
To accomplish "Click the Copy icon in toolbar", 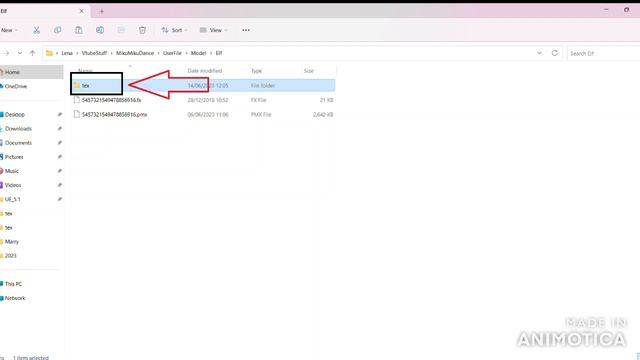I will pyautogui.click(x=58, y=30).
